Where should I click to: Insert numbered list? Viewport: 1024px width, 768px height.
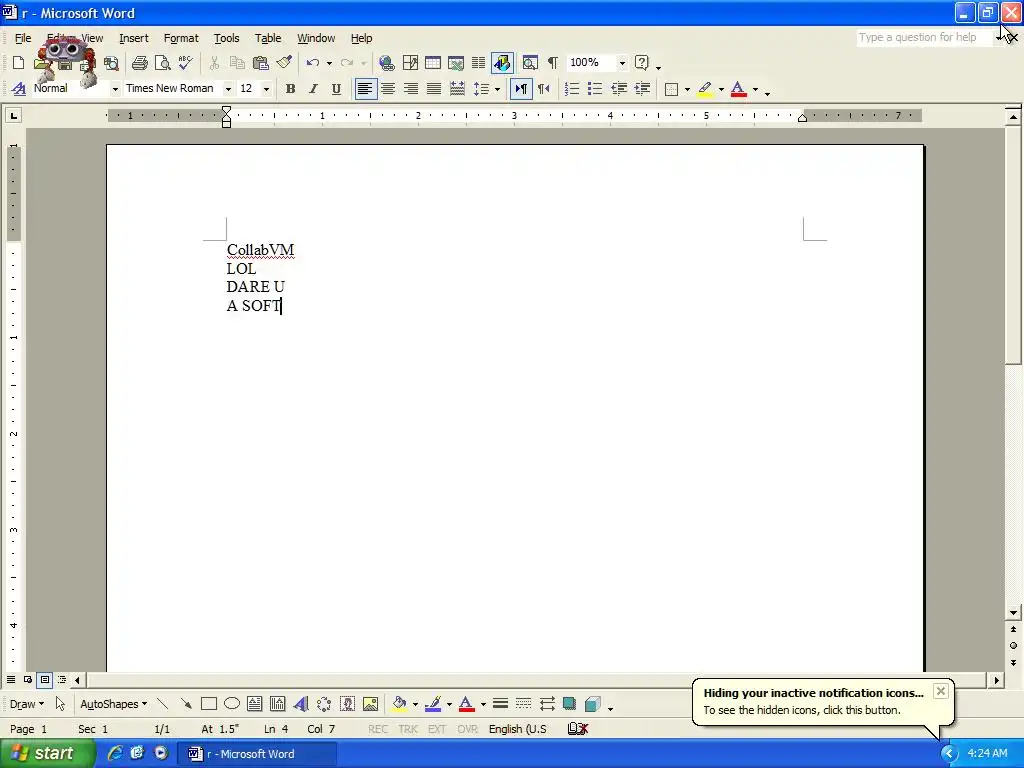(571, 89)
